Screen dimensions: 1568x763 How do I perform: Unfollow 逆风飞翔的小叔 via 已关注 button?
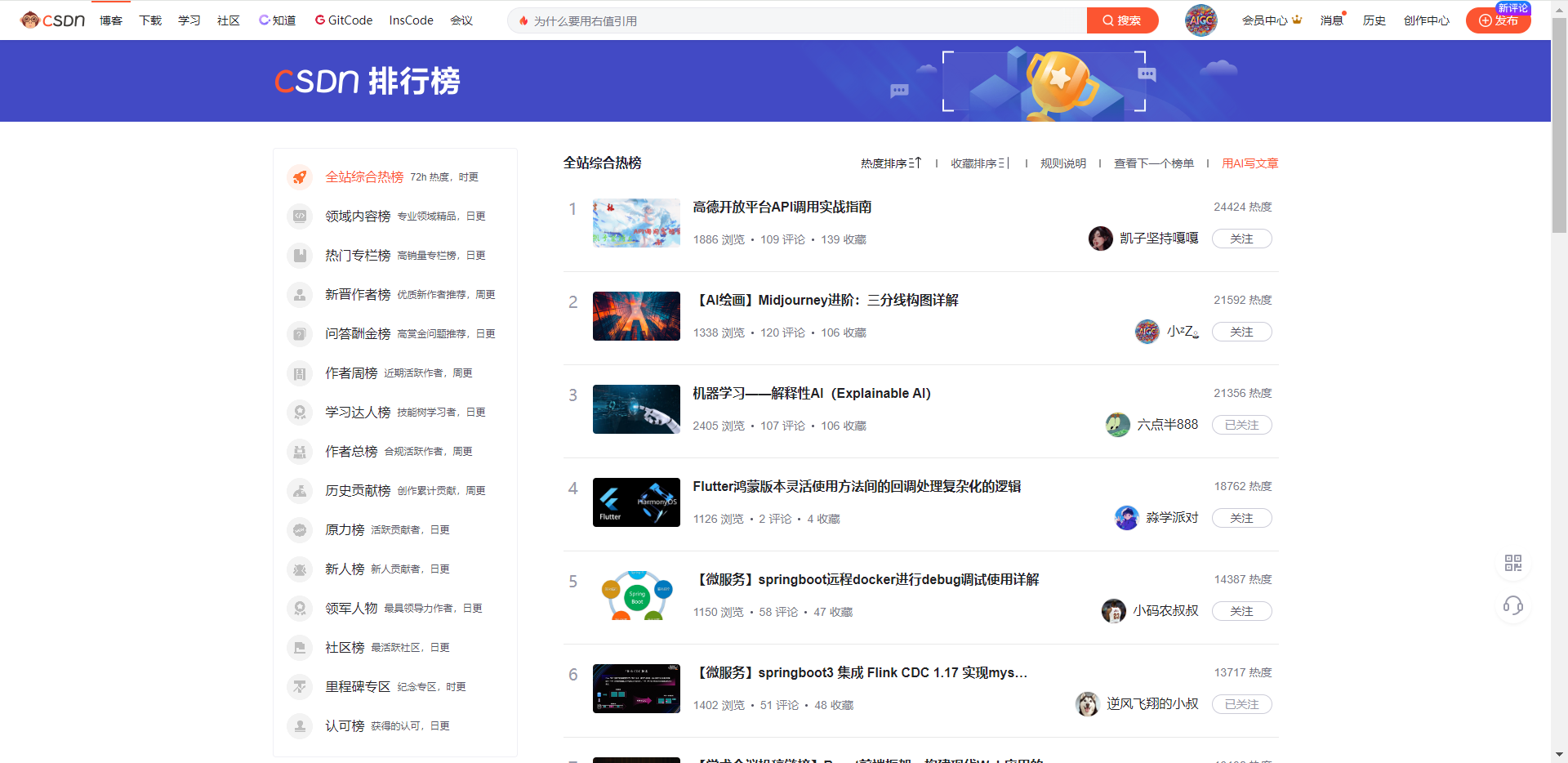tap(1241, 704)
